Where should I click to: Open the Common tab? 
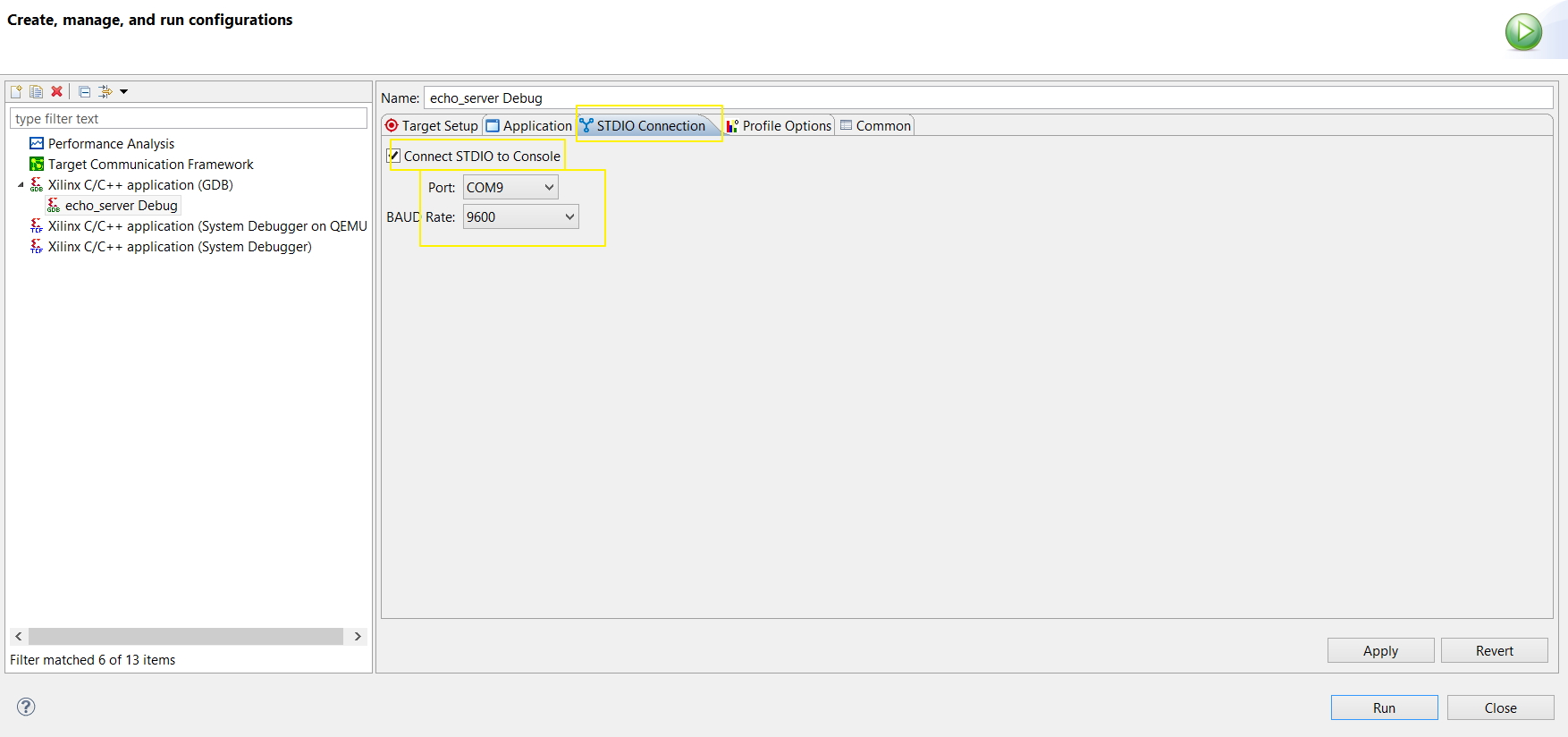point(875,125)
